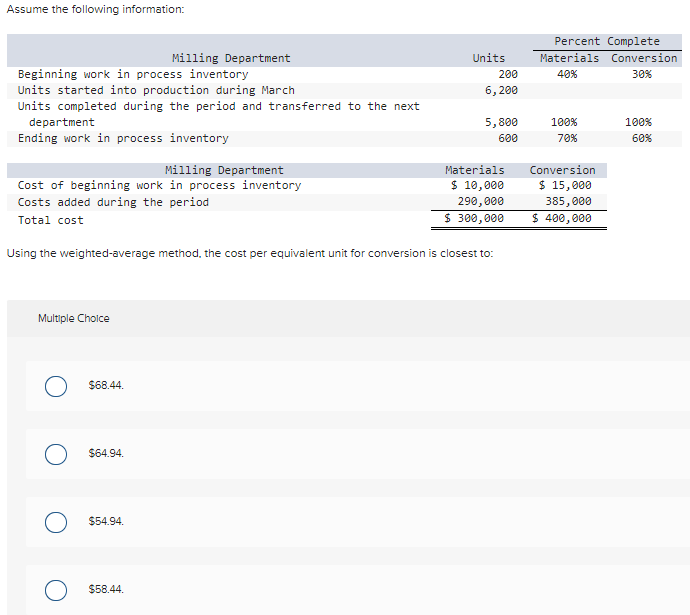Click the 385,000 conversion added cell
Image resolution: width=690 pixels, height=615 pixels.
click(569, 201)
